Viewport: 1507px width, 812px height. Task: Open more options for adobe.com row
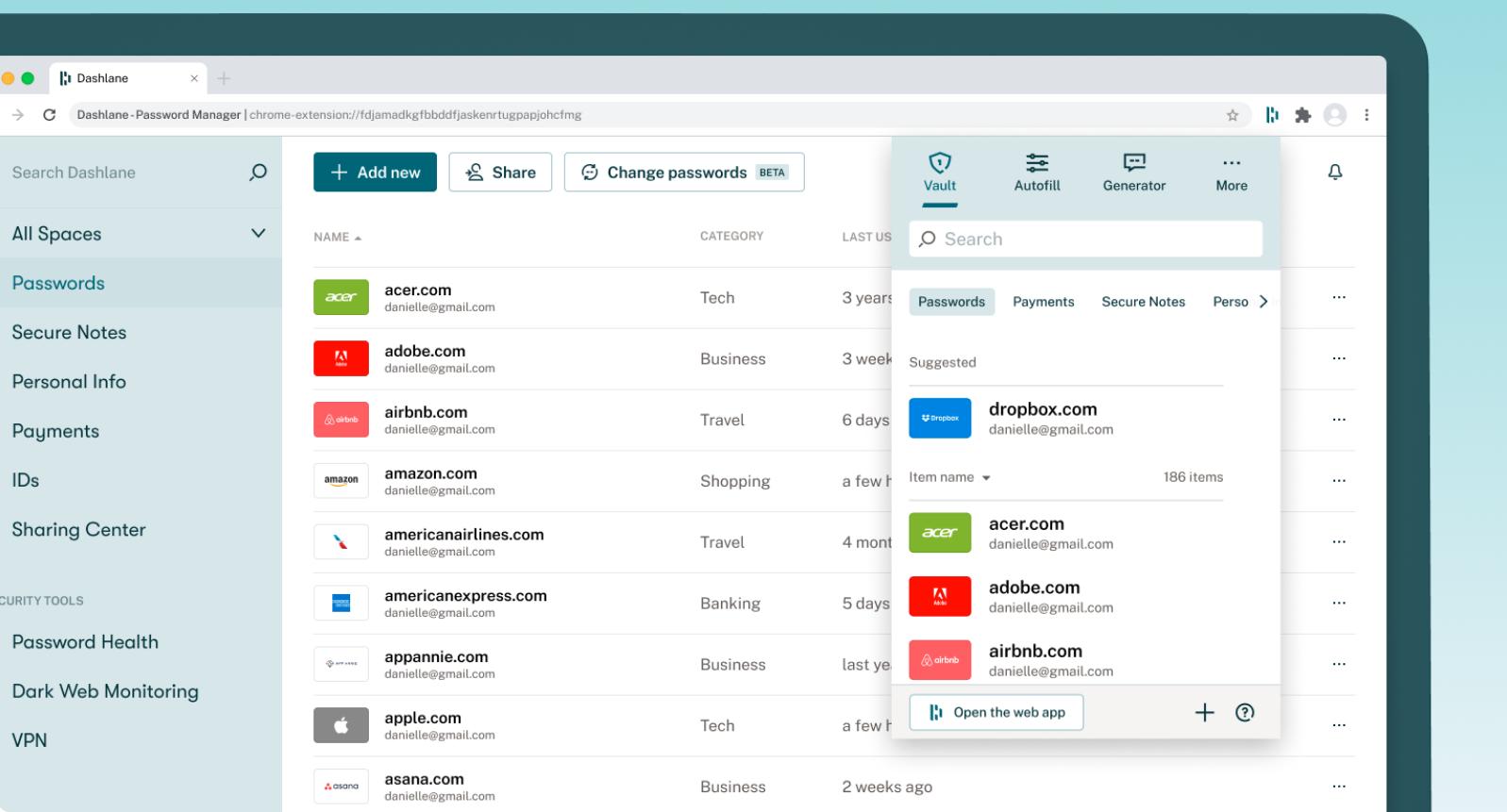click(1339, 358)
